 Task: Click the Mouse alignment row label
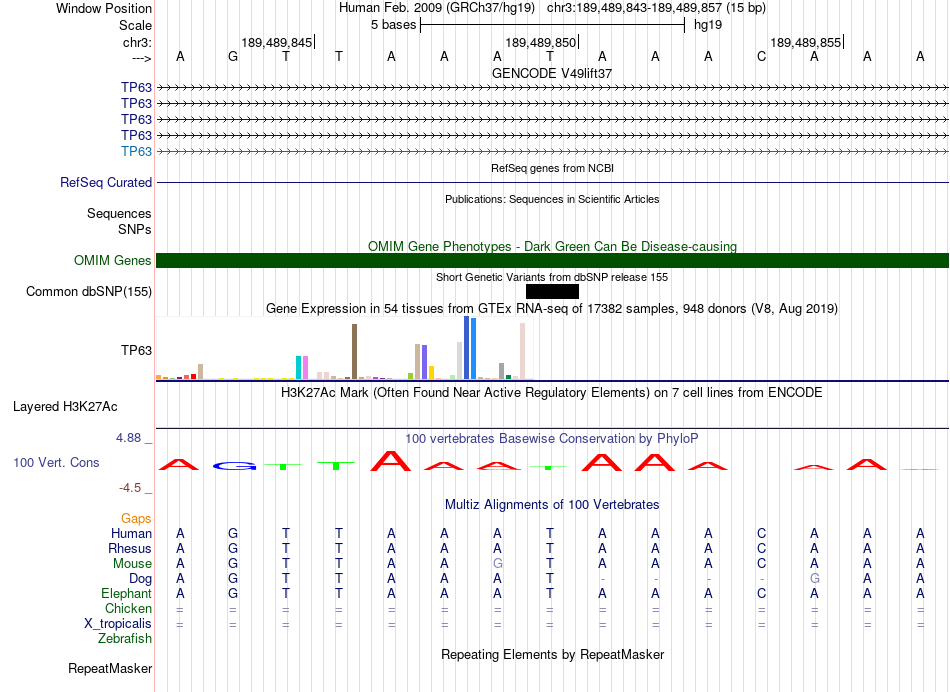[132, 564]
